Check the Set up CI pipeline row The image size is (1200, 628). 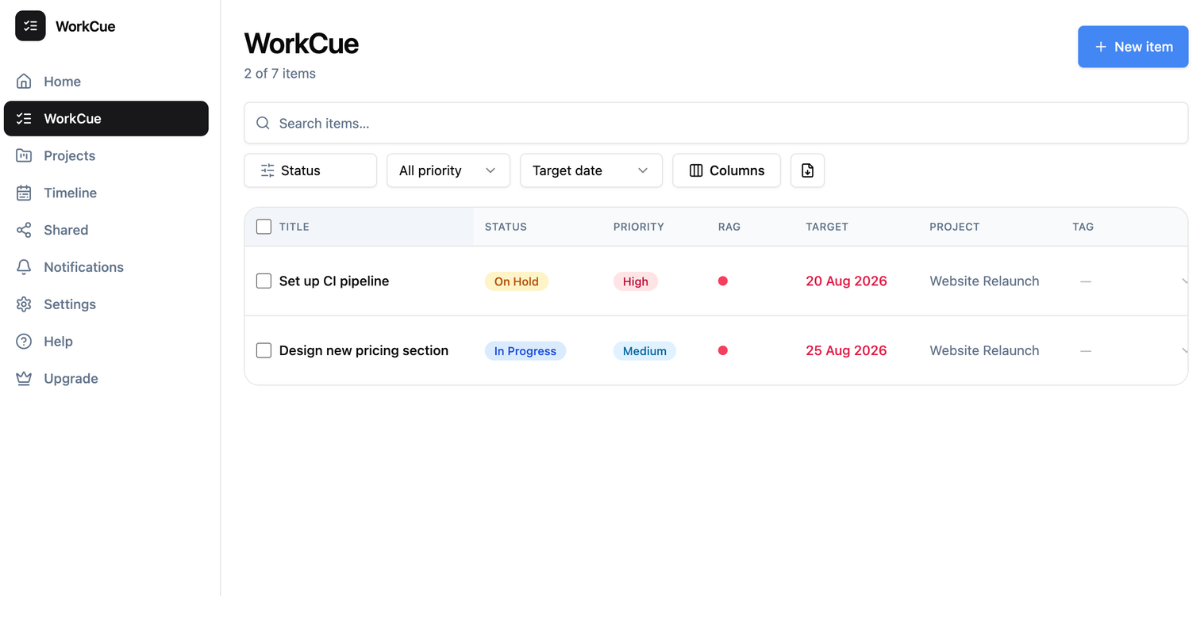[x=264, y=281]
